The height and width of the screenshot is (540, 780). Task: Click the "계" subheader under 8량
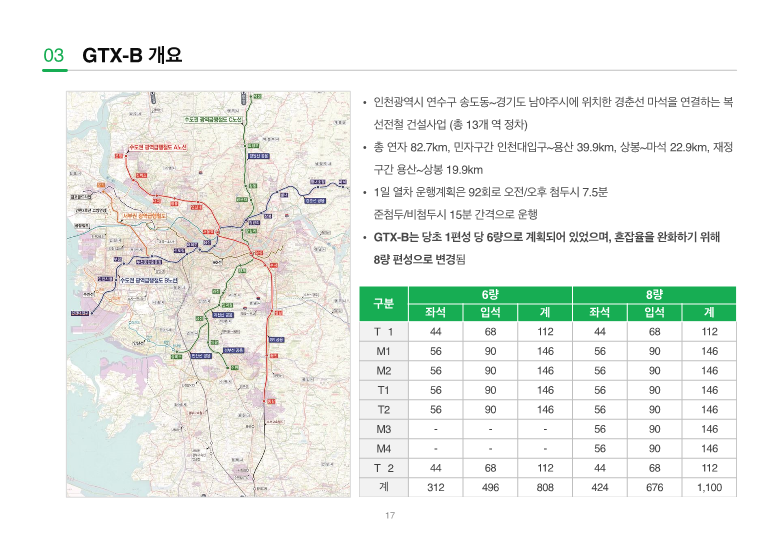tap(709, 312)
